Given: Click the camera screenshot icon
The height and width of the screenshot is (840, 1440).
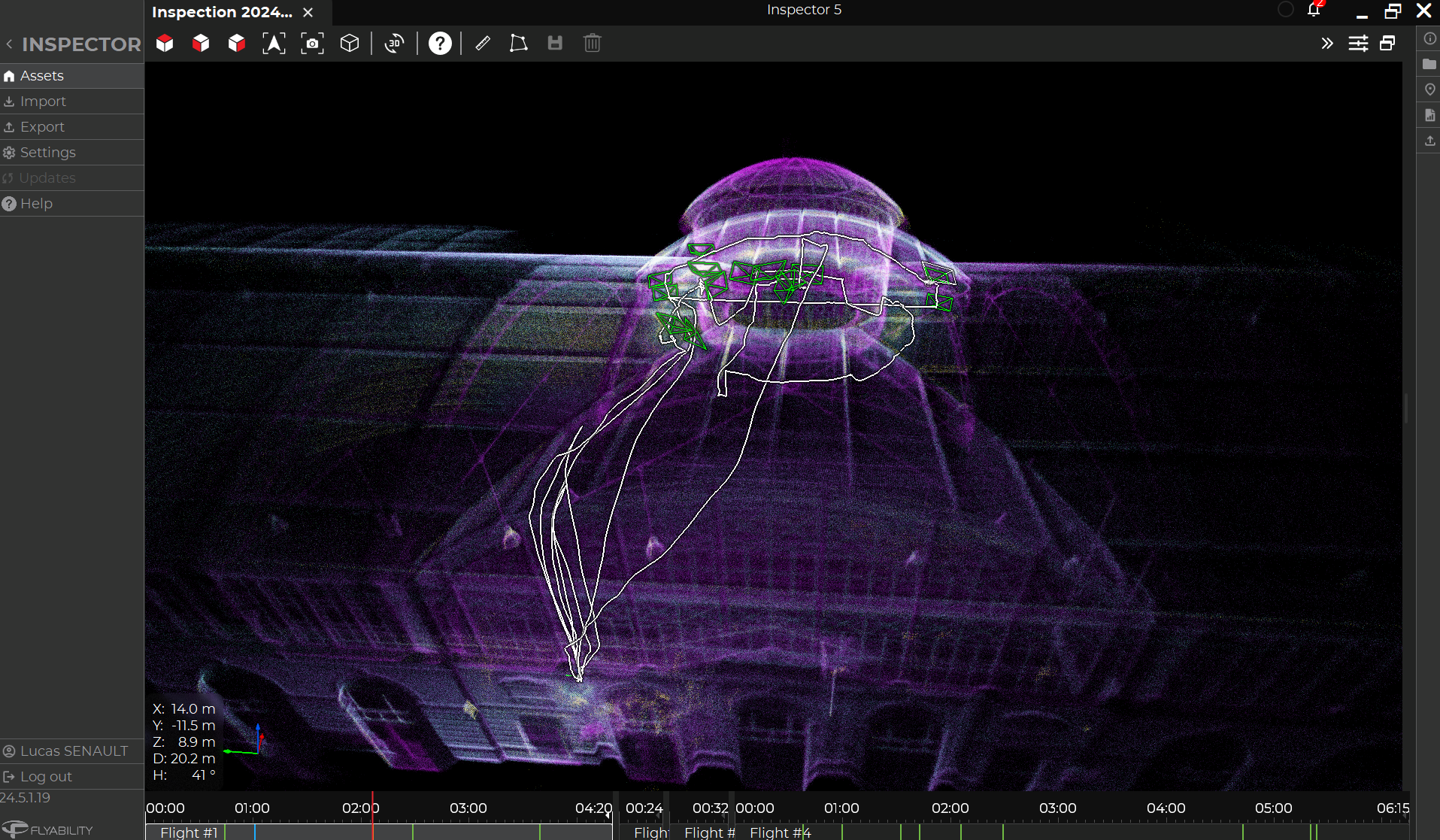Looking at the screenshot, I should point(312,44).
